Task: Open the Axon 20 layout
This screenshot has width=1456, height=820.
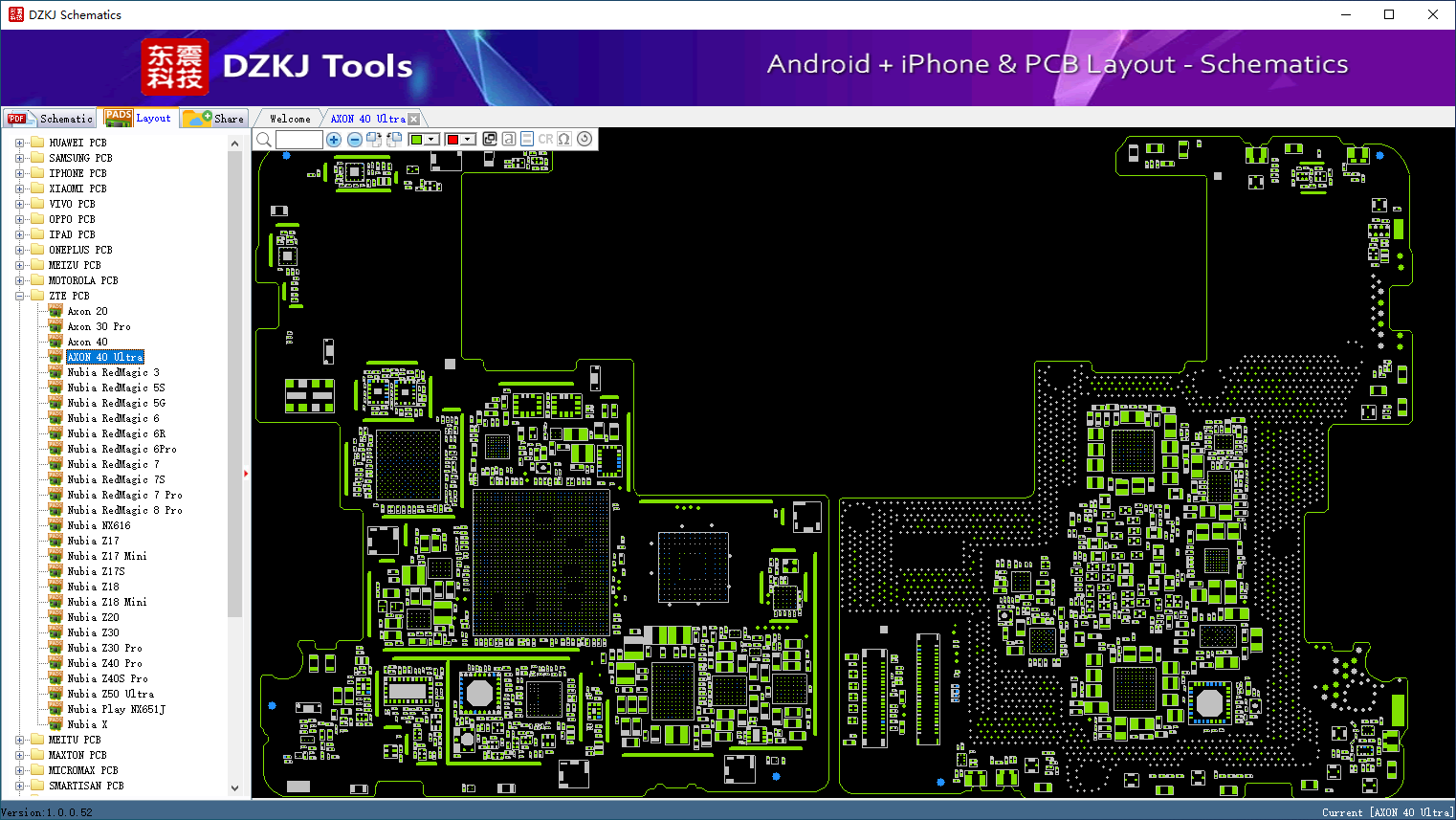Action: (87, 311)
